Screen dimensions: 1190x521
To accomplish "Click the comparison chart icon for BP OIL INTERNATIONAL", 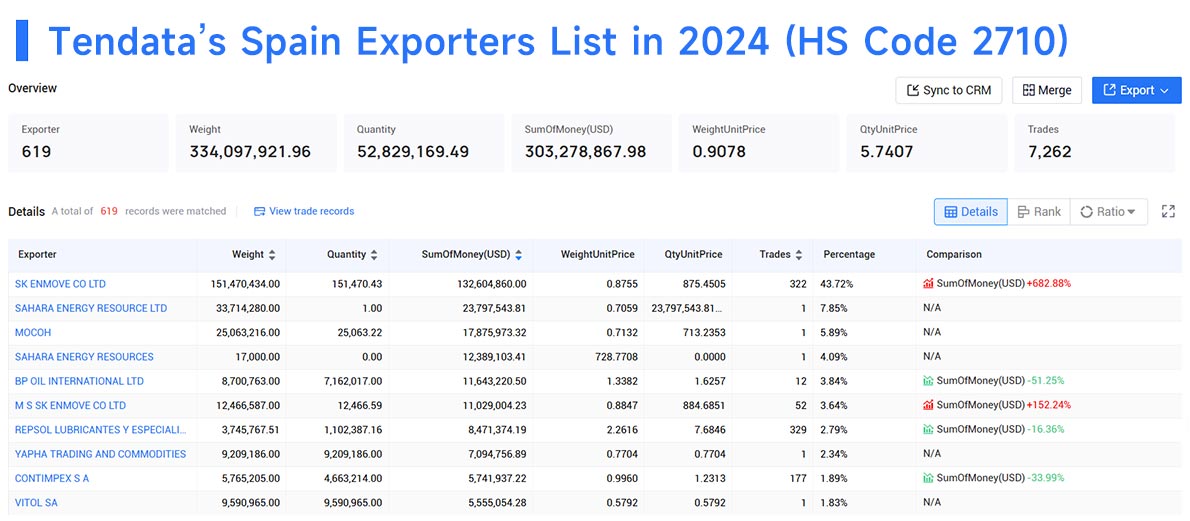I will [928, 380].
